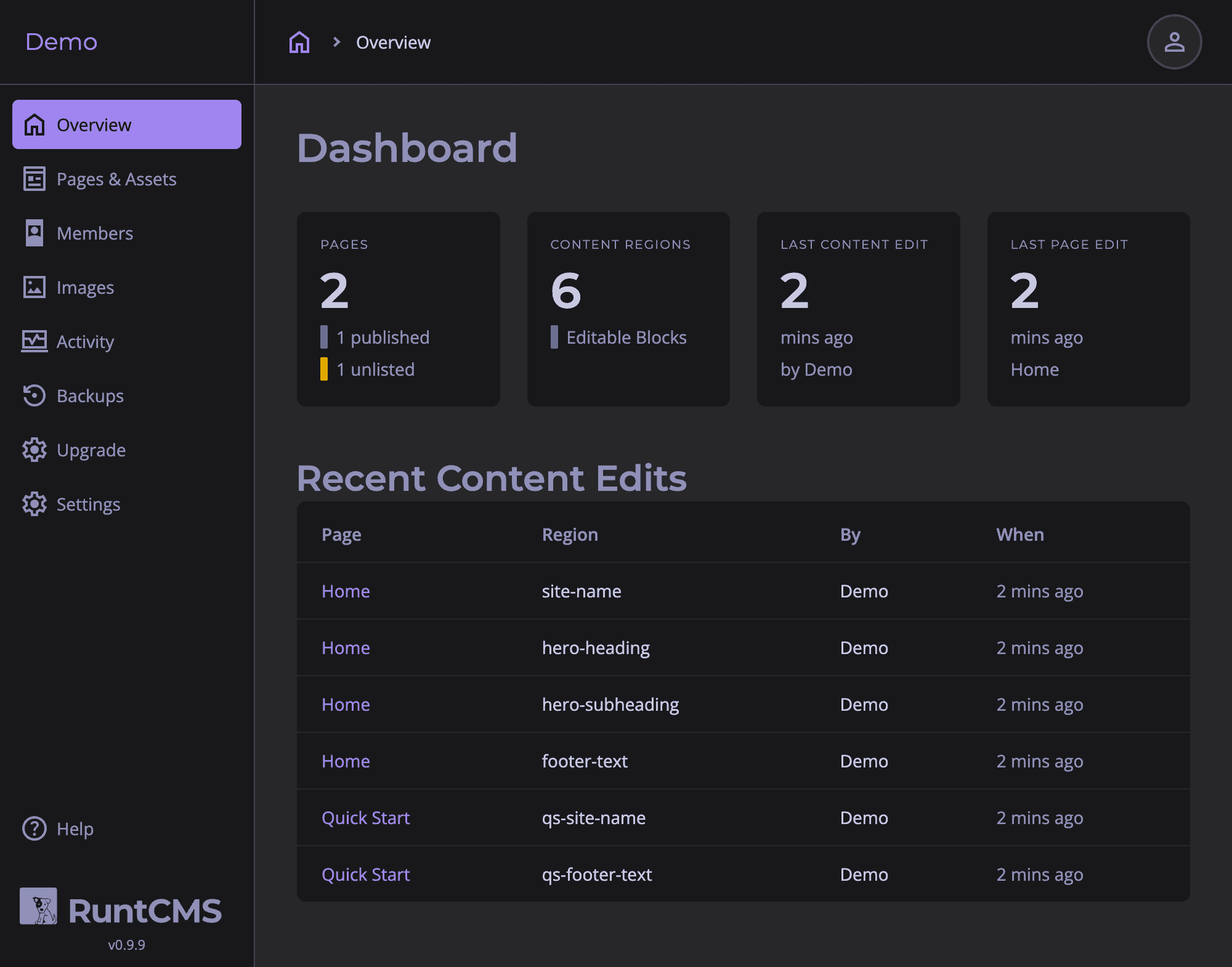
Task: Click the Help question mark icon
Action: click(34, 828)
